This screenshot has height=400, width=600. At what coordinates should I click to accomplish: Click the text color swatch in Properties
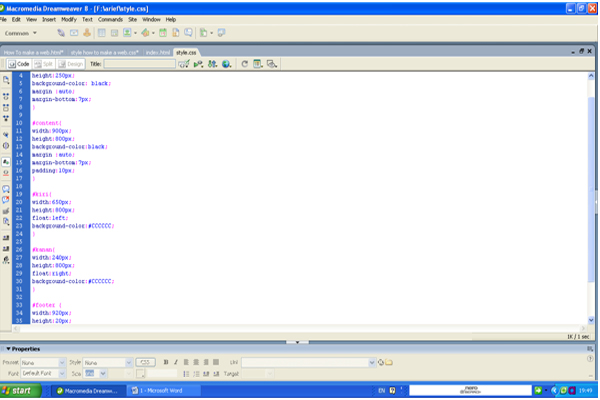[141, 373]
